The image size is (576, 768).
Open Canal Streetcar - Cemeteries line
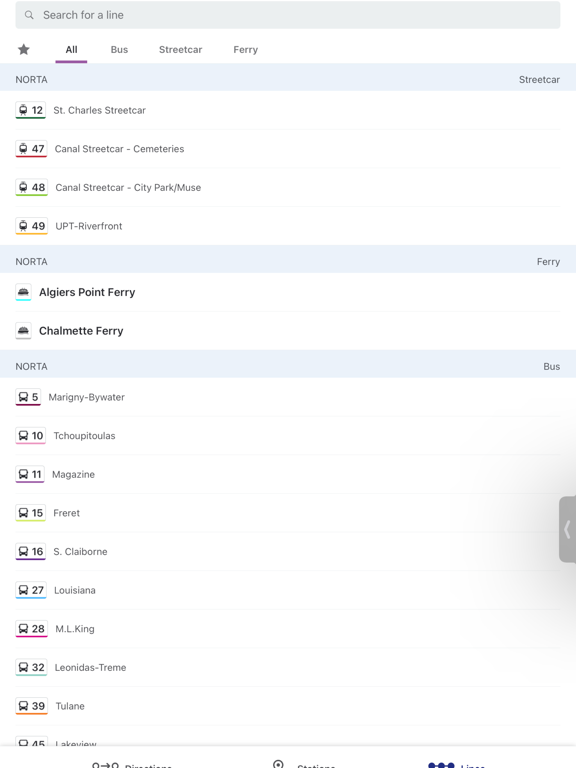click(x=288, y=149)
